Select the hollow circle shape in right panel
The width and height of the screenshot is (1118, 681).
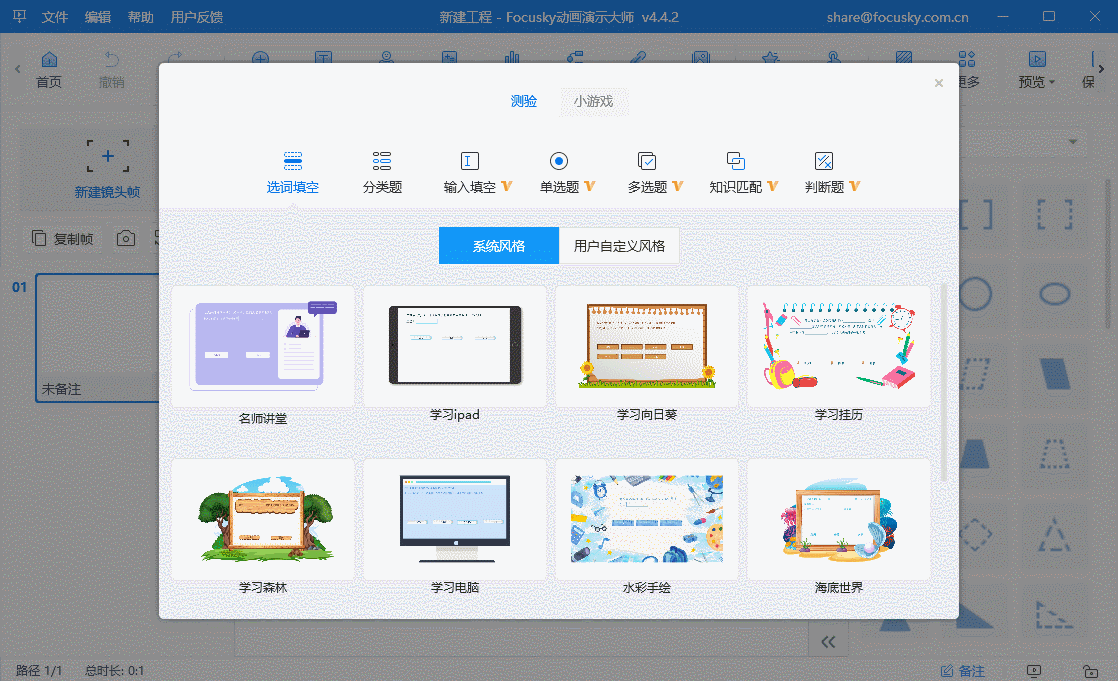coord(975,294)
